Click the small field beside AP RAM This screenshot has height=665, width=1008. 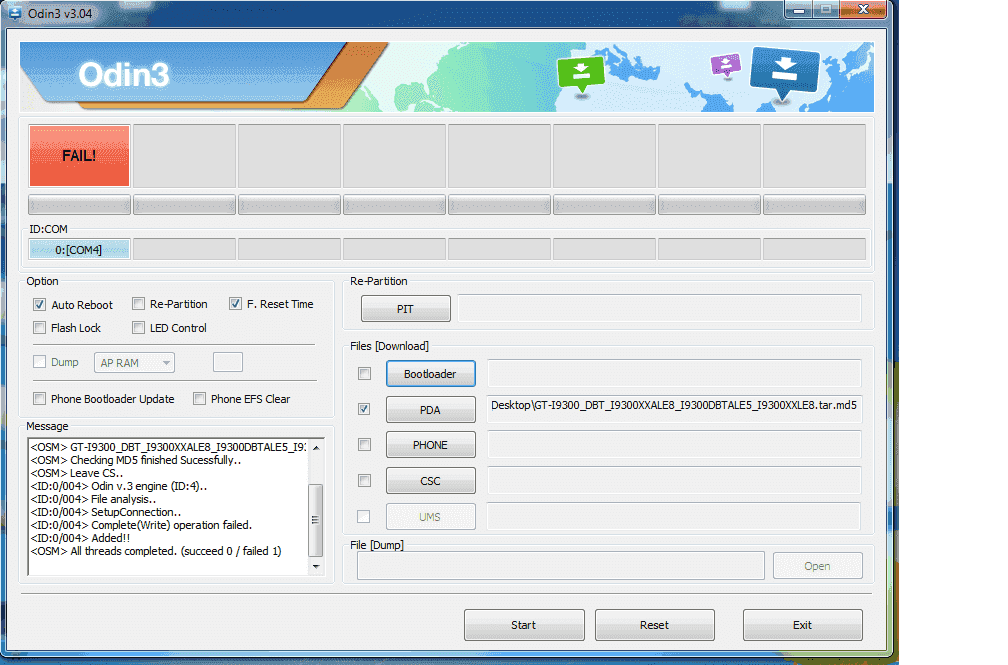tap(228, 362)
